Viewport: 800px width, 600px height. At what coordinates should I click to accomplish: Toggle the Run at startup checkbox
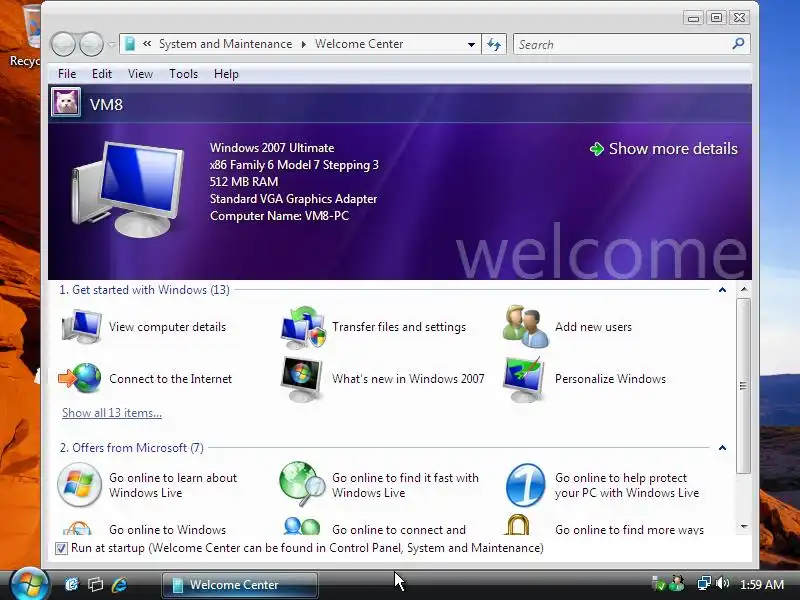pos(61,548)
